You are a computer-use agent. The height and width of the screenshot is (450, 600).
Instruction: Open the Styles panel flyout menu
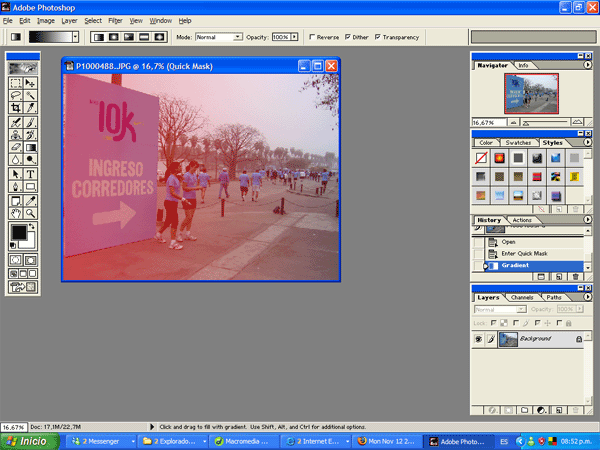pyautogui.click(x=587, y=142)
